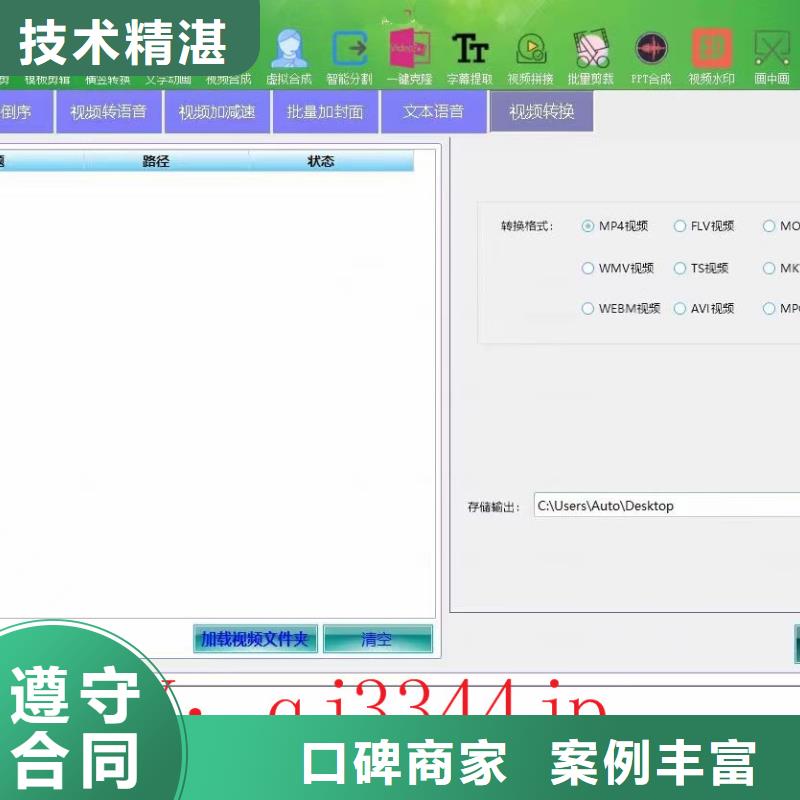Open the 视频拼接 video stitching tool
This screenshot has height=800, width=800.
tap(531, 57)
